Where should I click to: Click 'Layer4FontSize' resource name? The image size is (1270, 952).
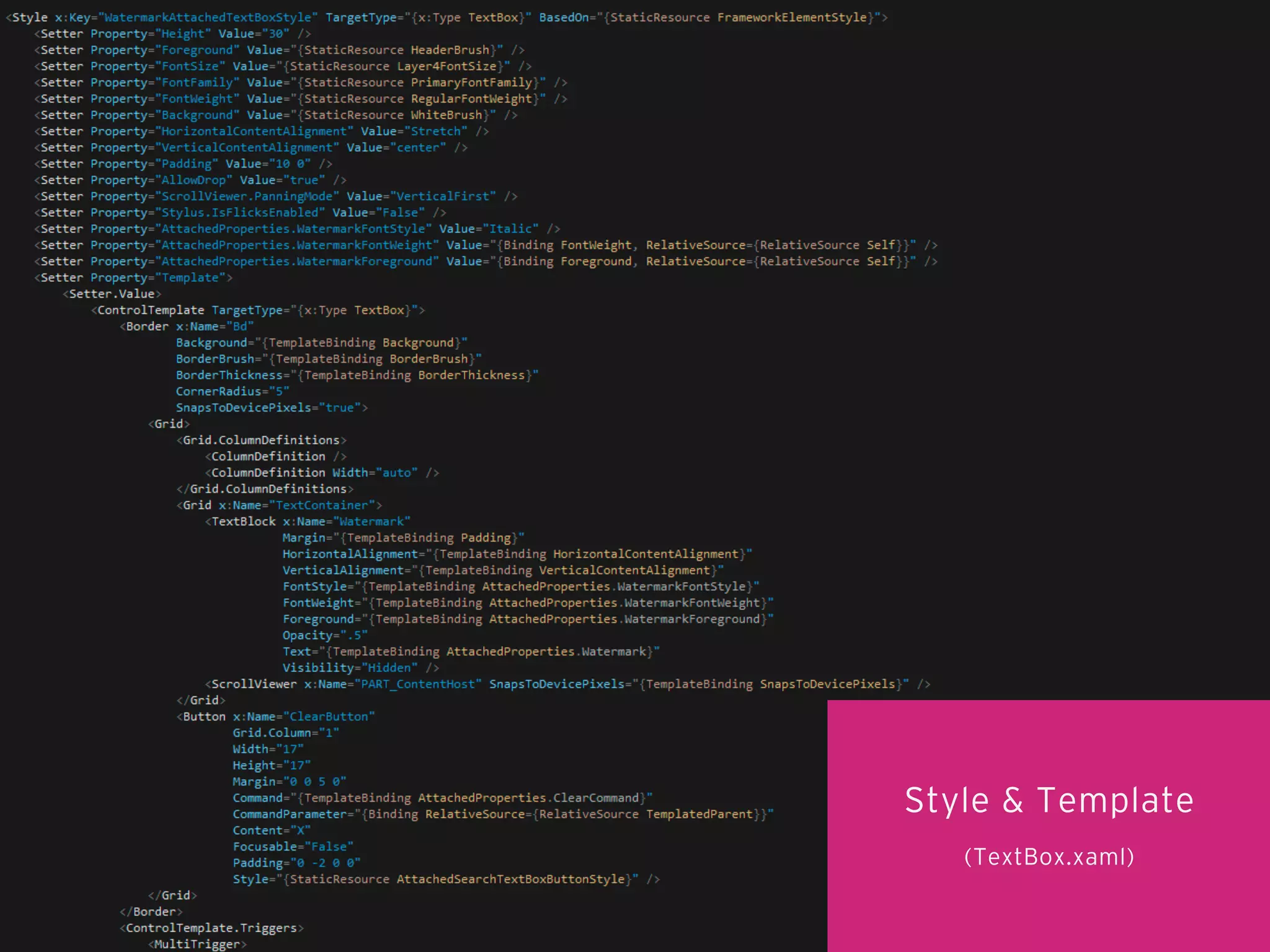point(446,66)
